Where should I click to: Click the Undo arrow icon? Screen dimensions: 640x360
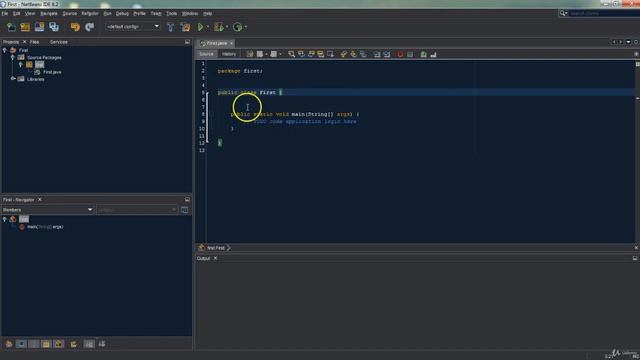[75, 27]
